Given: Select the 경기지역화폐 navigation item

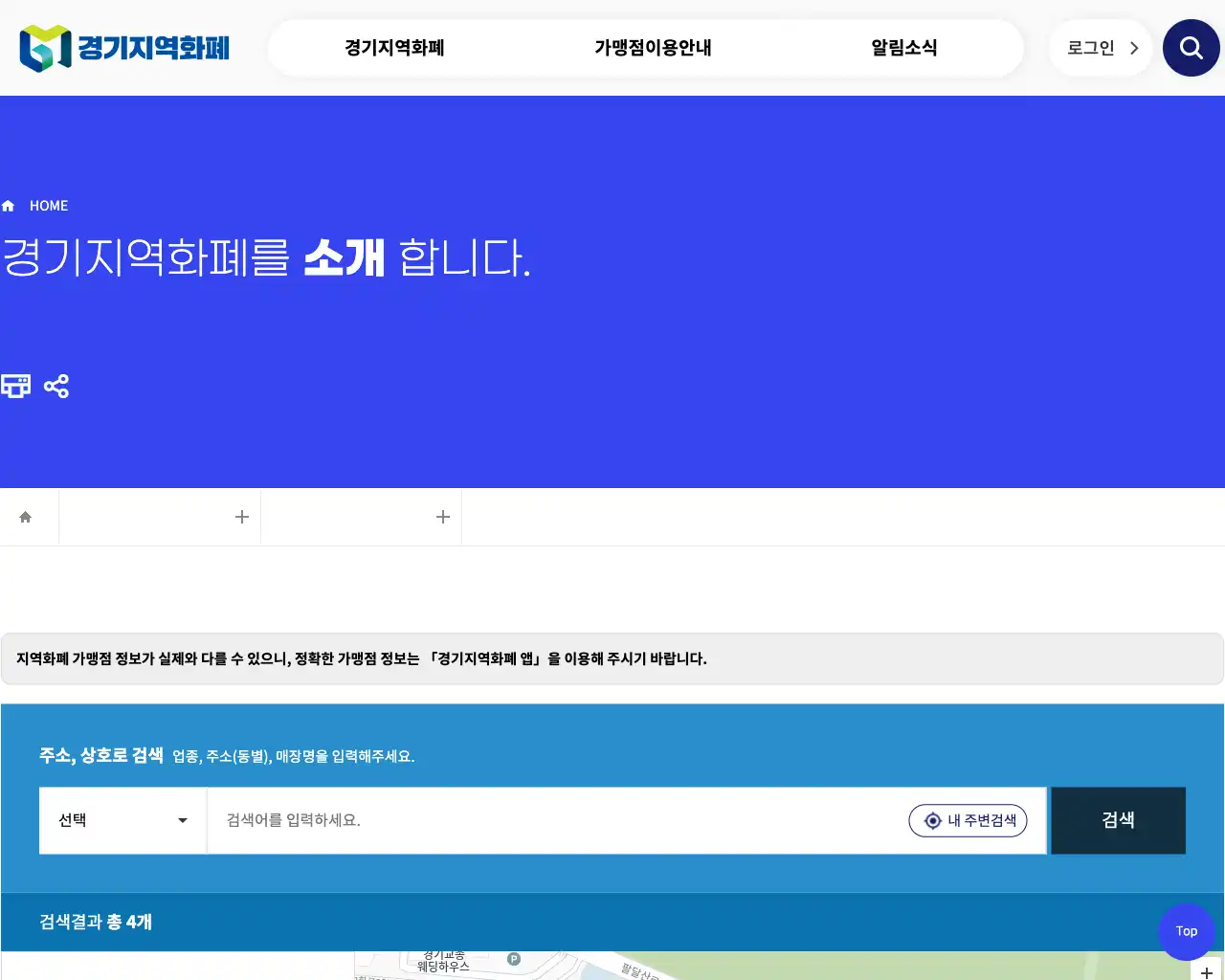Looking at the screenshot, I should click(x=393, y=47).
